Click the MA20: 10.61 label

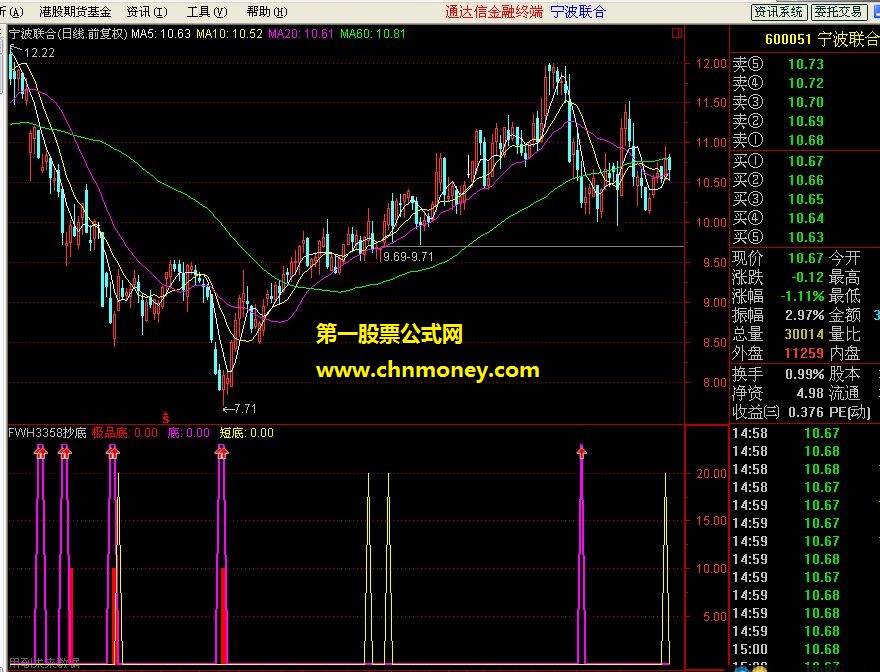click(301, 34)
